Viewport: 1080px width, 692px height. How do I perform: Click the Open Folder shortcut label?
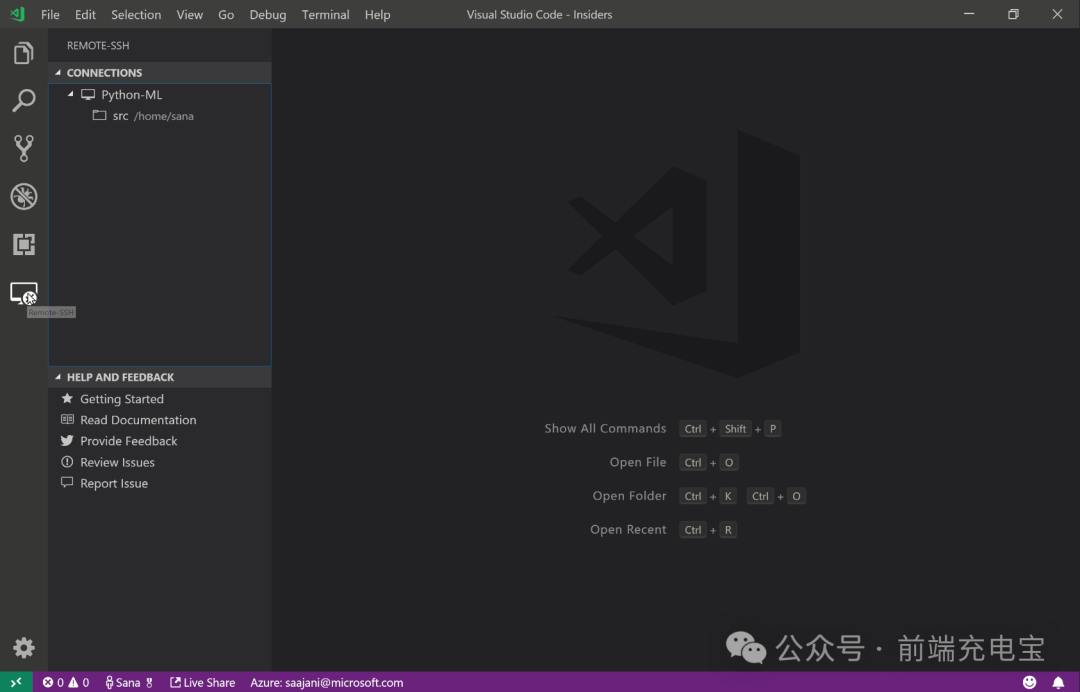click(x=630, y=496)
